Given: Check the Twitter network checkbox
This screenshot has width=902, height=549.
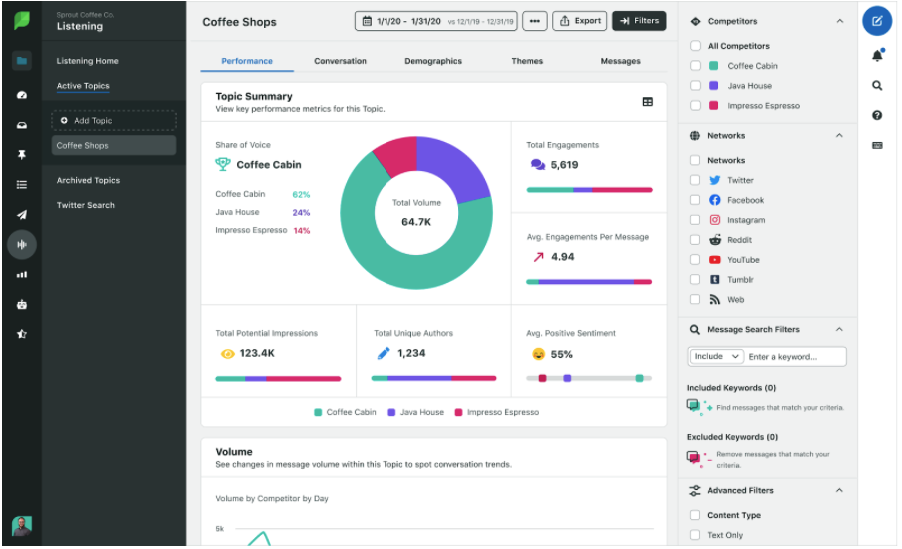Looking at the screenshot, I should tap(695, 181).
